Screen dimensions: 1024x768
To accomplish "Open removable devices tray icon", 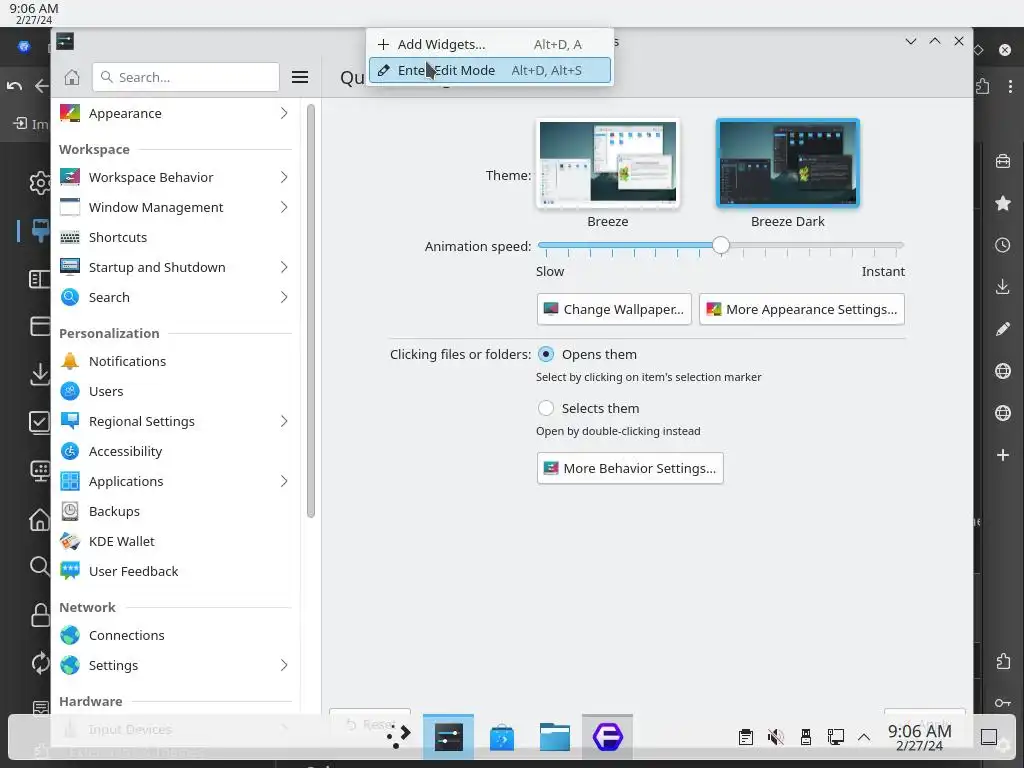I will [x=806, y=737].
